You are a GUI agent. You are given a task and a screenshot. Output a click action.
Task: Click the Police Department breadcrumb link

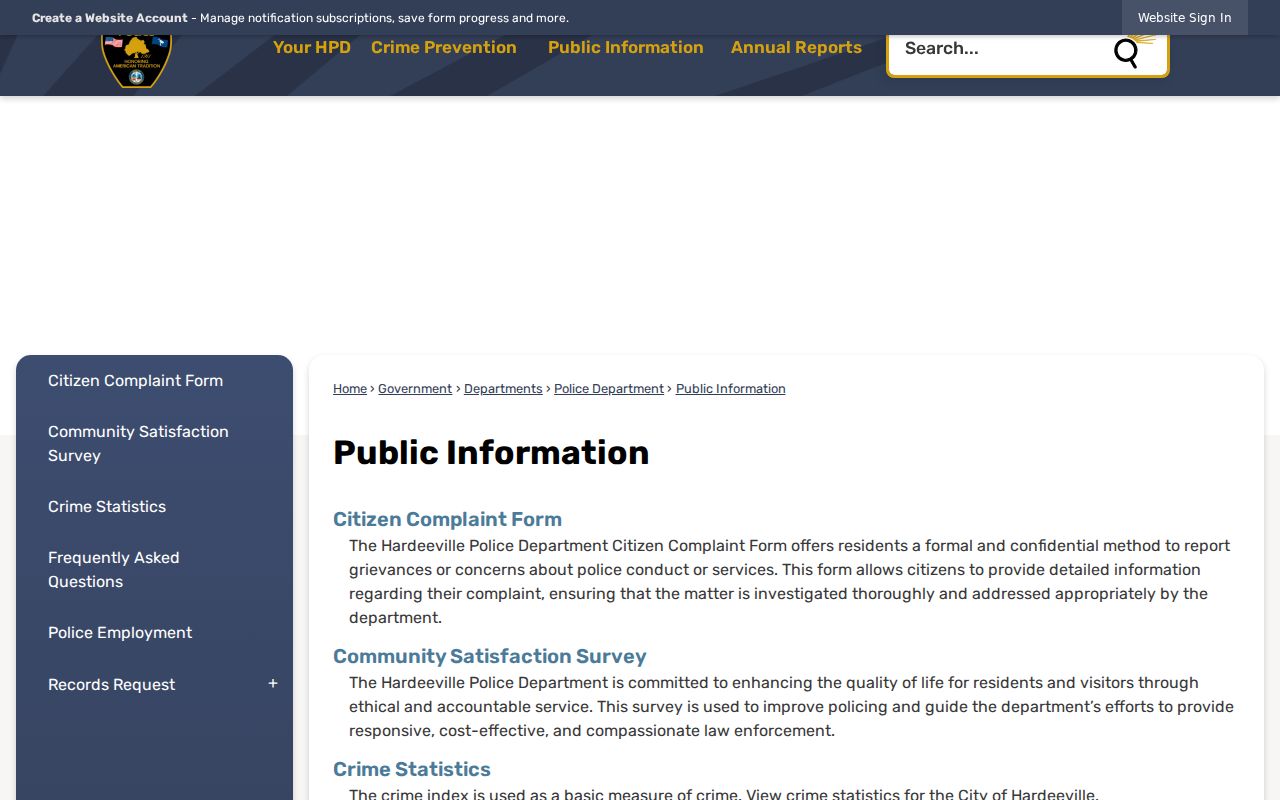pyautogui.click(x=609, y=389)
